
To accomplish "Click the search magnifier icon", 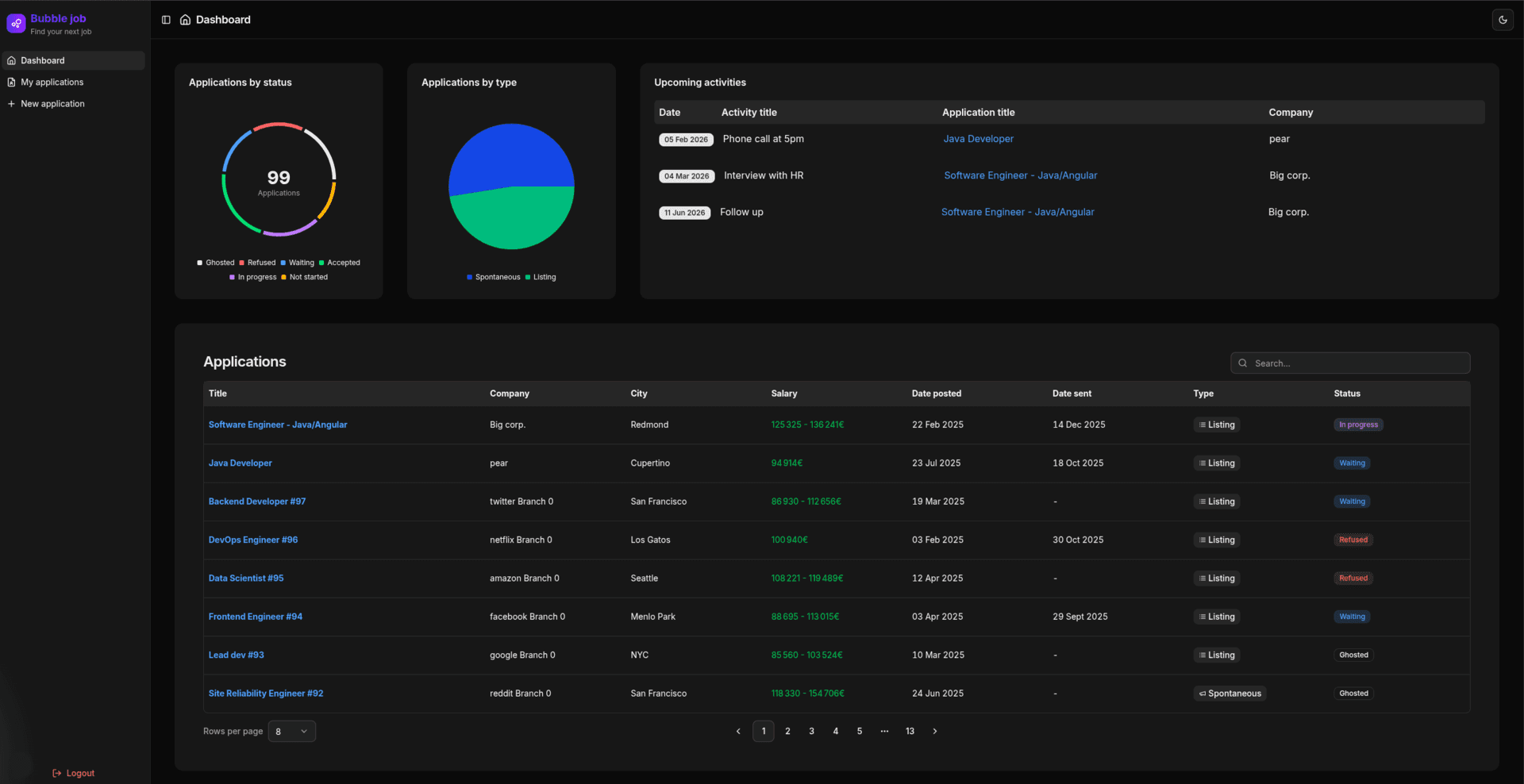I will coord(1243,363).
